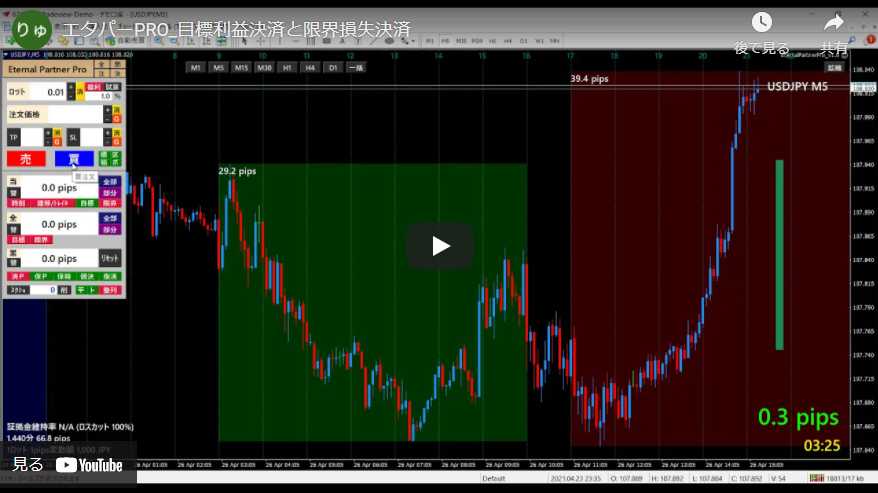Click the 29.2 pips label on the green zone

237,171
